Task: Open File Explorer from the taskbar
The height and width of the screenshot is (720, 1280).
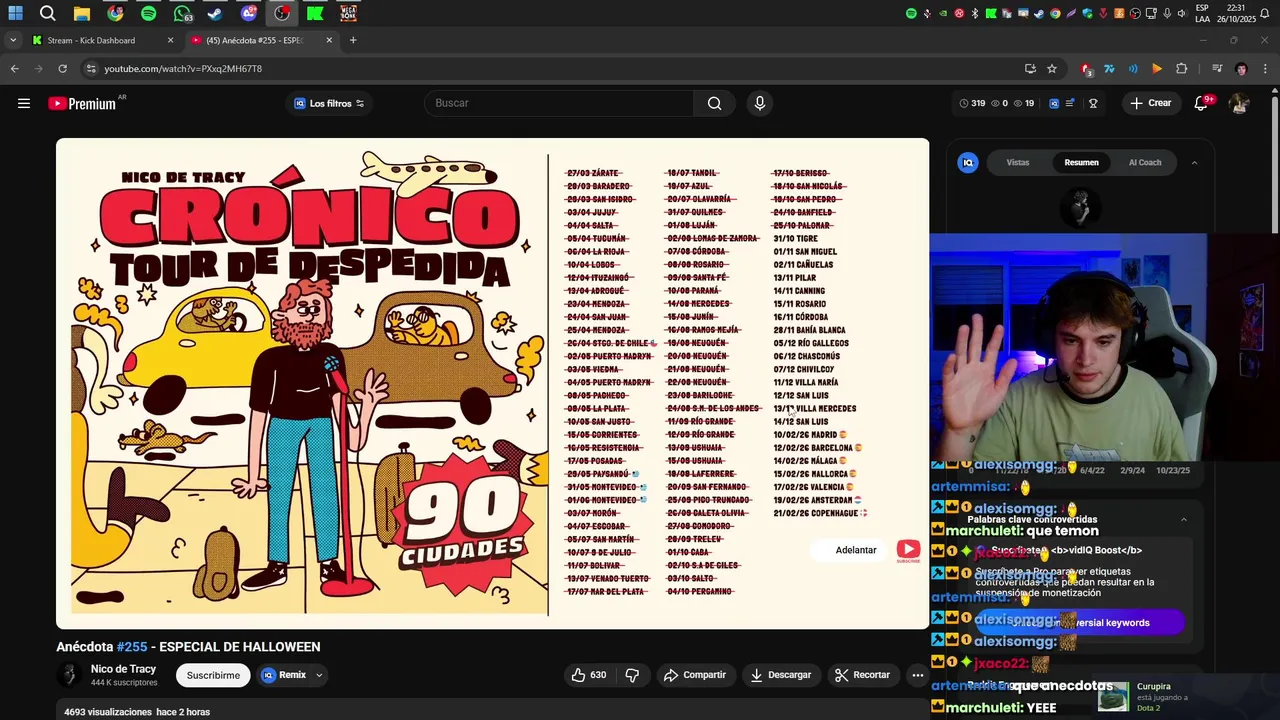Action: coord(82,13)
